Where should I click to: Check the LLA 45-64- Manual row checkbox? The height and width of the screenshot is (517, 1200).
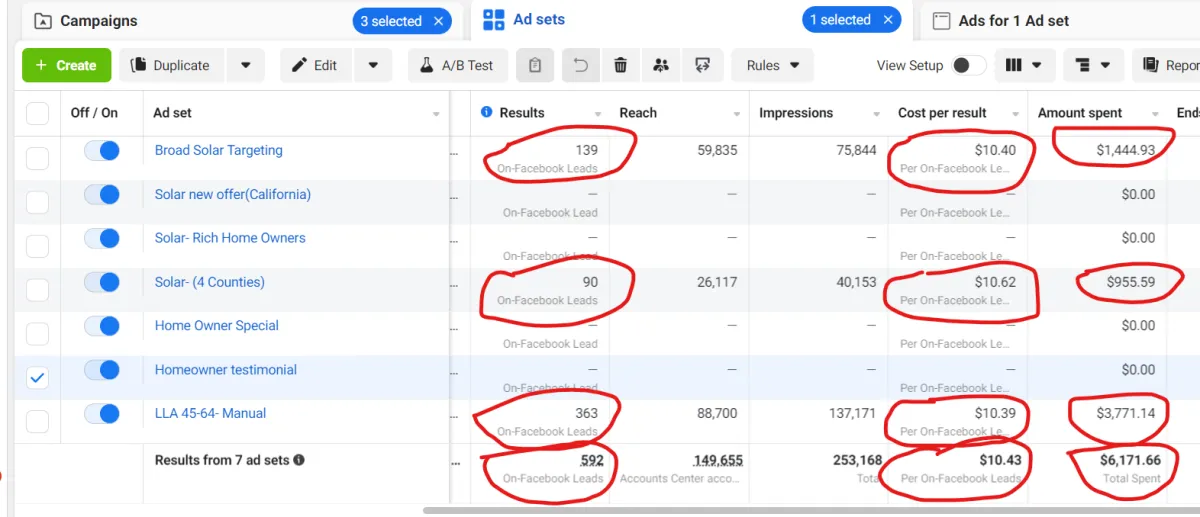pyautogui.click(x=37, y=422)
